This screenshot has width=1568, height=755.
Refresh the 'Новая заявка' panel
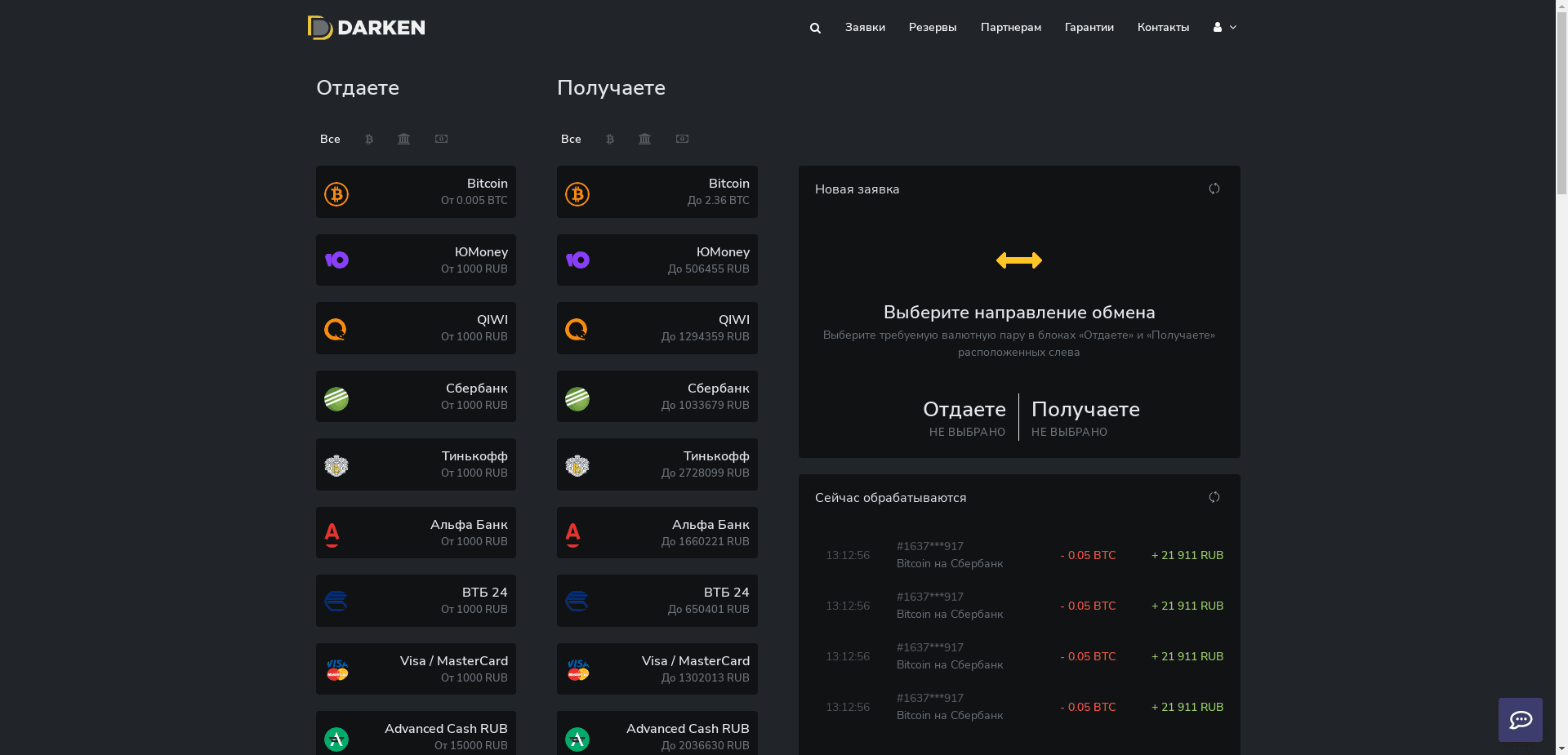pyautogui.click(x=1214, y=189)
